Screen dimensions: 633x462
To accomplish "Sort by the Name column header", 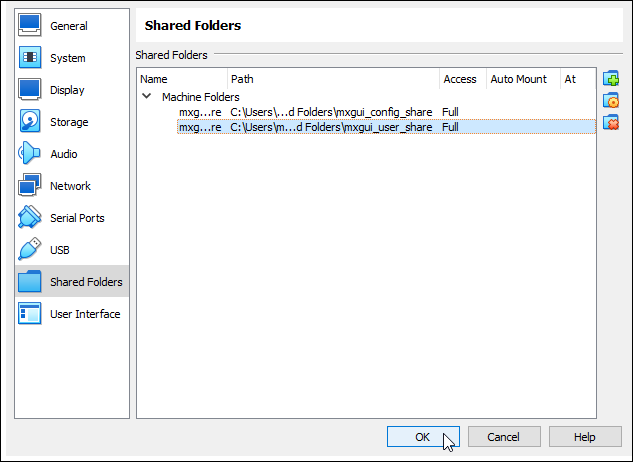I will [x=180, y=79].
